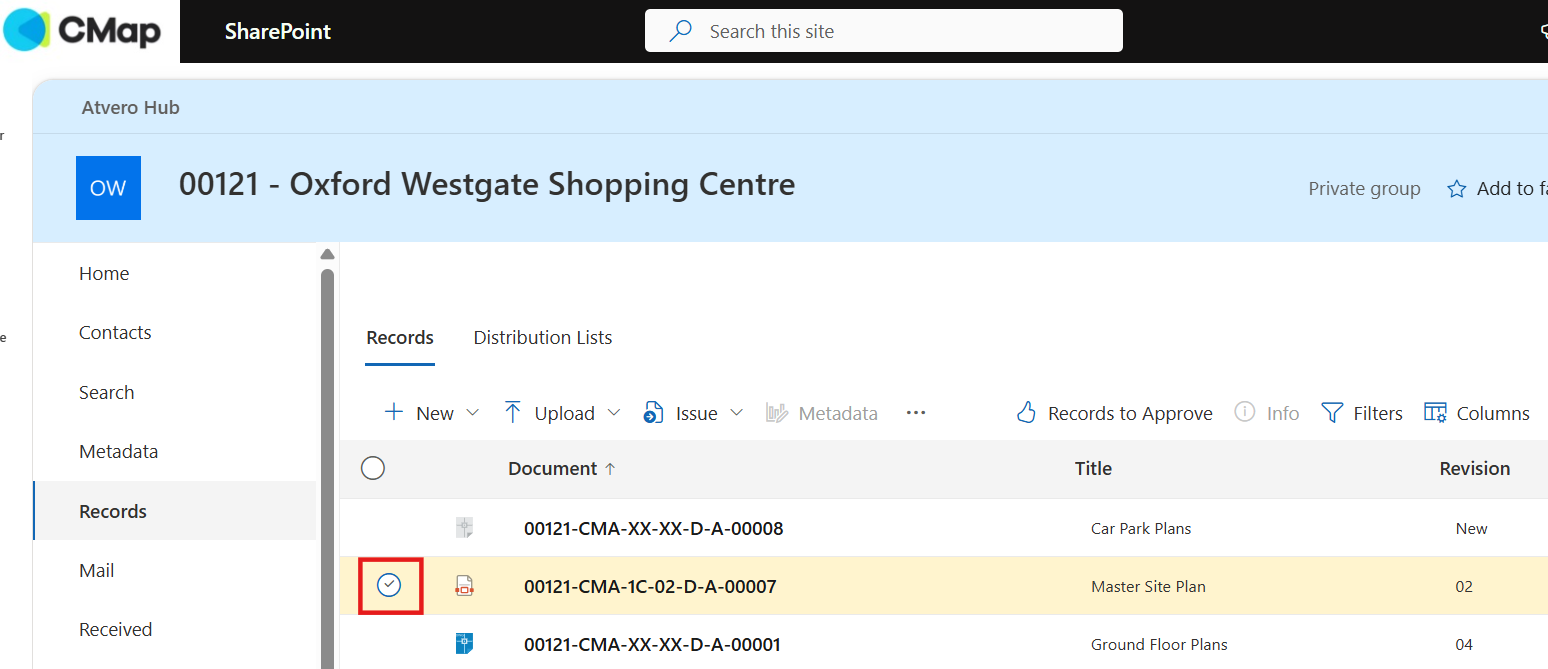Click the Issue document icon
This screenshot has width=1548, height=669.
(x=654, y=413)
